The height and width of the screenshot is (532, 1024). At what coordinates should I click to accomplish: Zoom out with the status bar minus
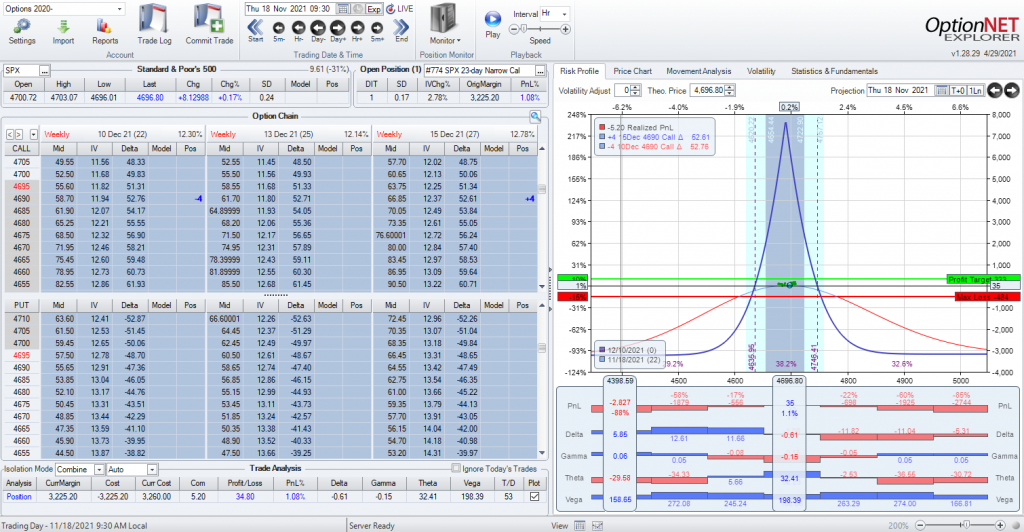(920, 525)
